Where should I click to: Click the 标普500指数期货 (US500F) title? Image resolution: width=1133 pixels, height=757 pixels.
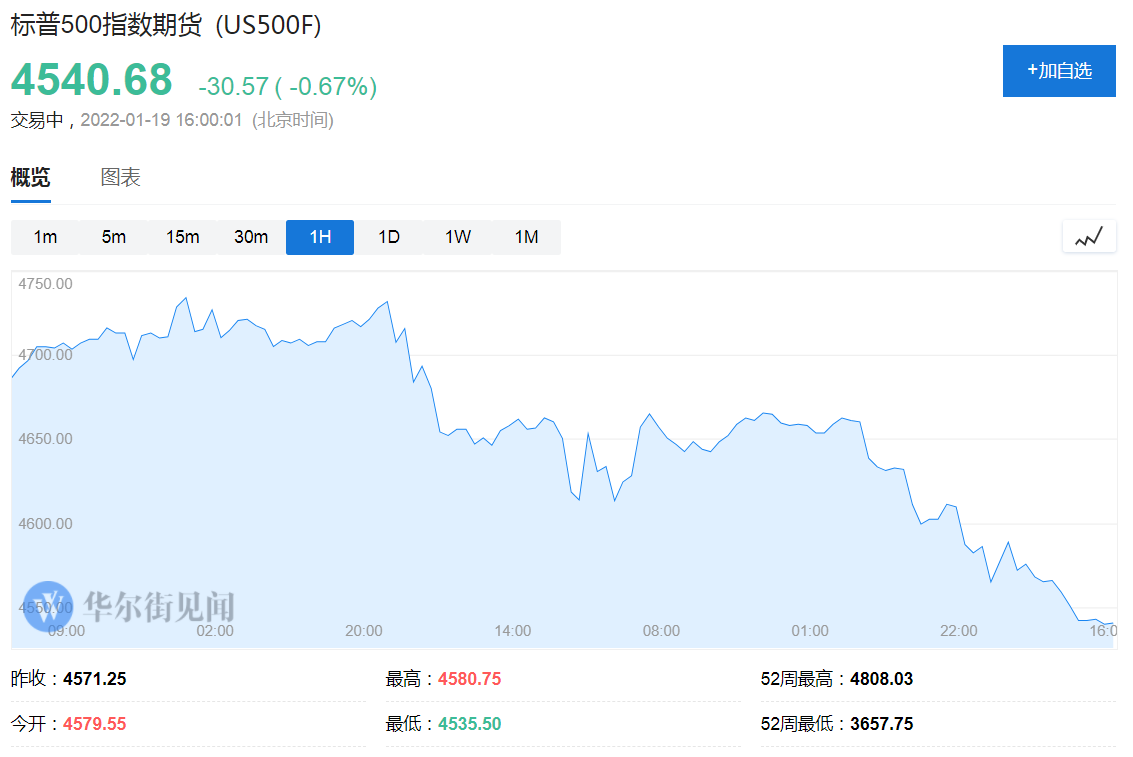pos(166,27)
